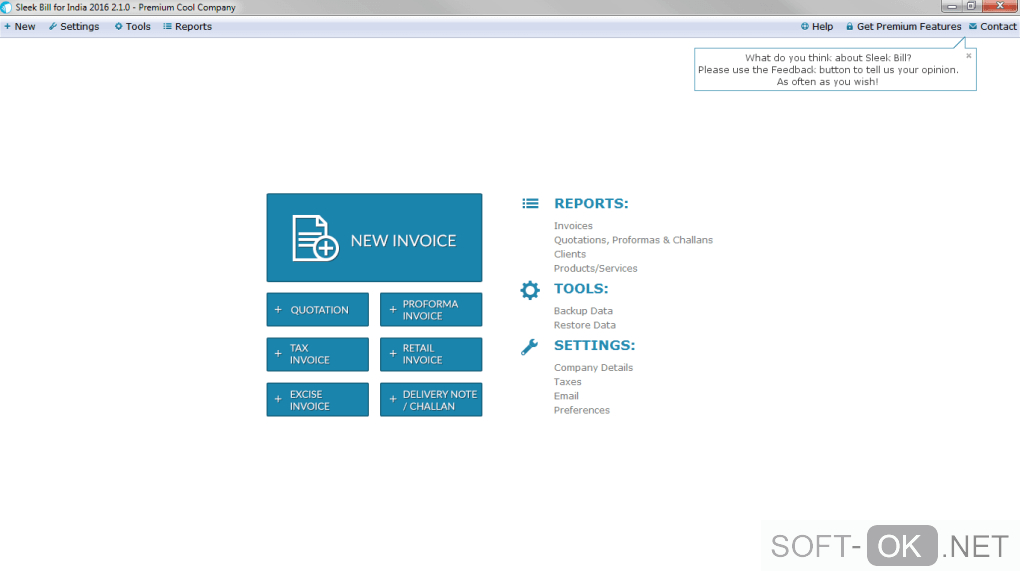
Task: Open Company Details settings
Action: pyautogui.click(x=593, y=367)
